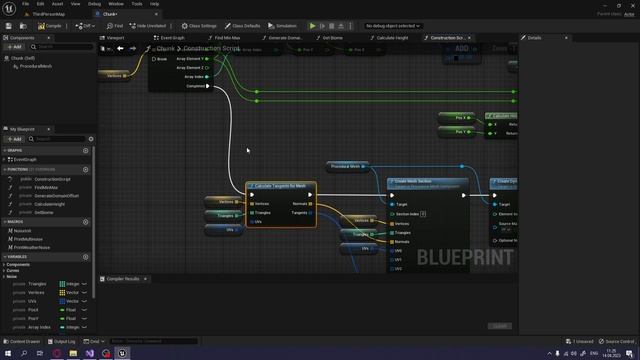Open Class Defaults
This screenshot has height=360, width=640.
242,26
